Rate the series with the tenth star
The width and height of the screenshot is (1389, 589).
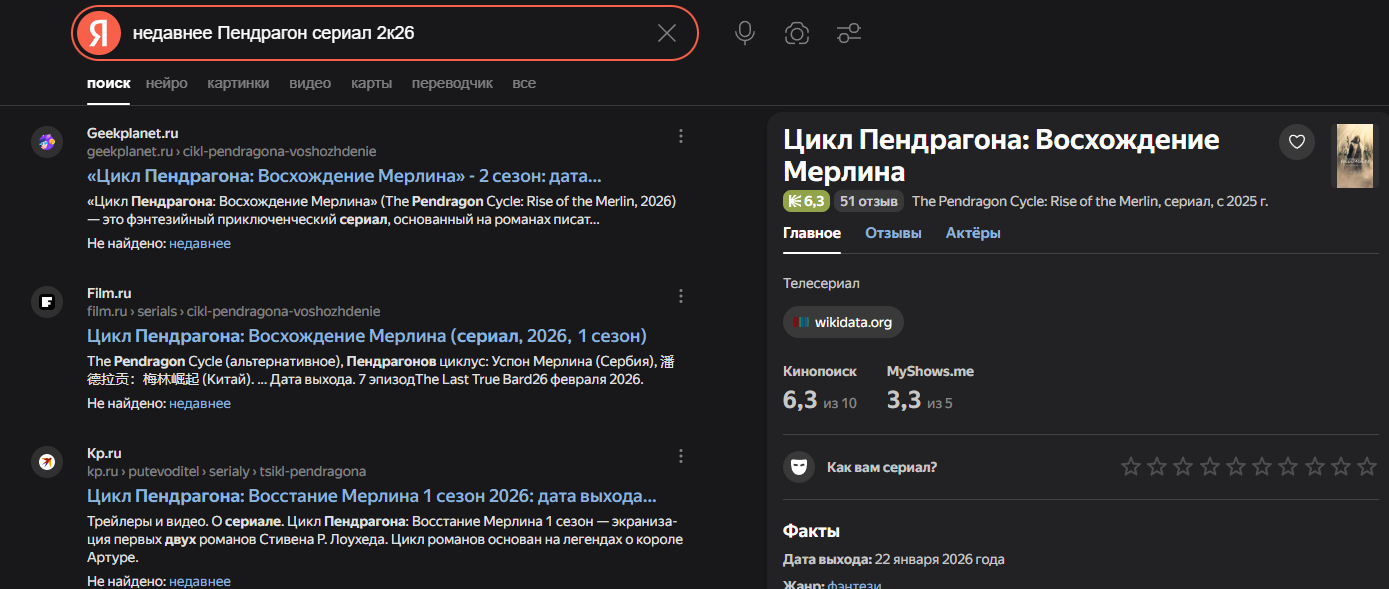pyautogui.click(x=1368, y=466)
